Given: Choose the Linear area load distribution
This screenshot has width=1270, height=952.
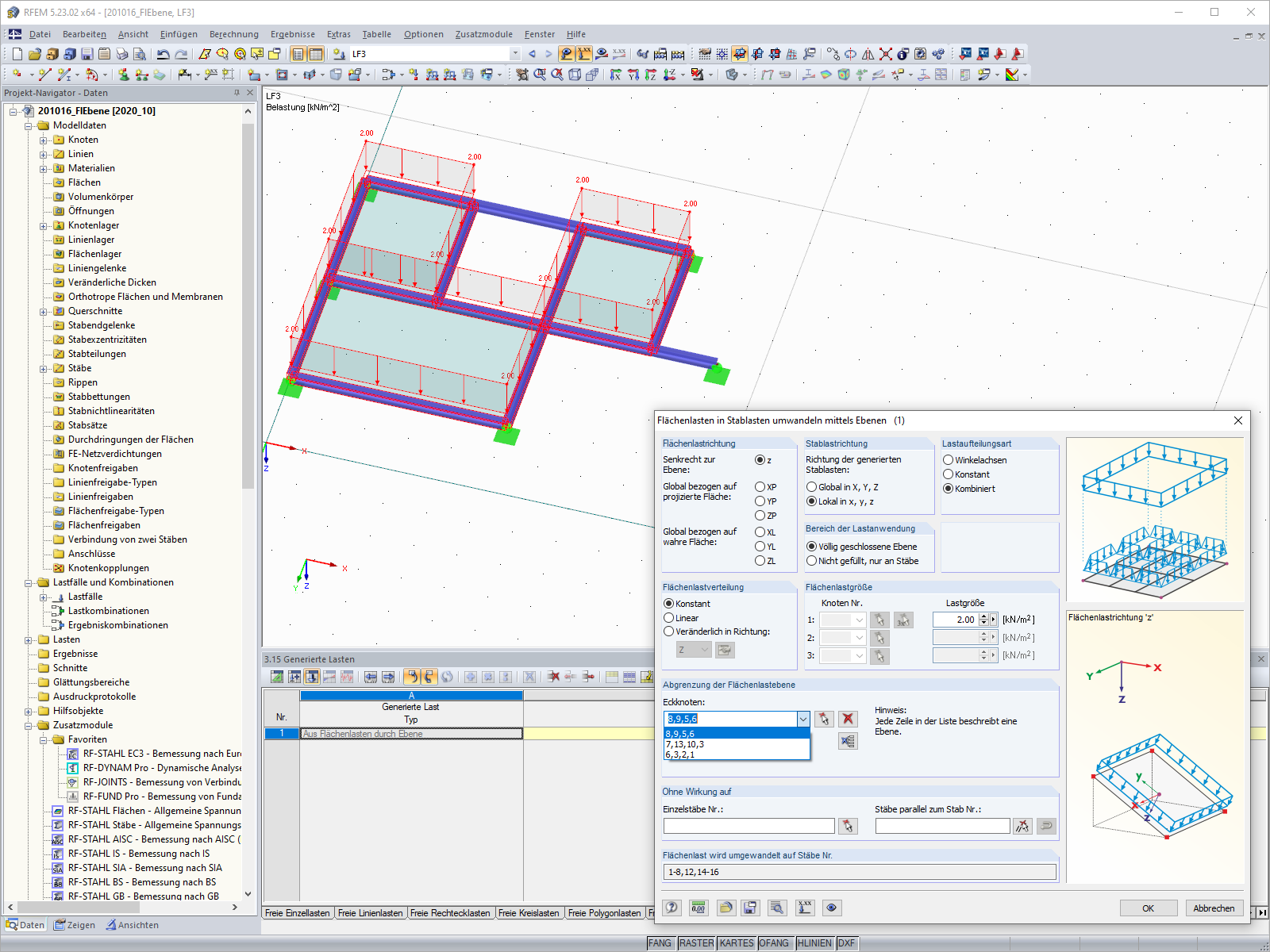Looking at the screenshot, I should coord(668,618).
